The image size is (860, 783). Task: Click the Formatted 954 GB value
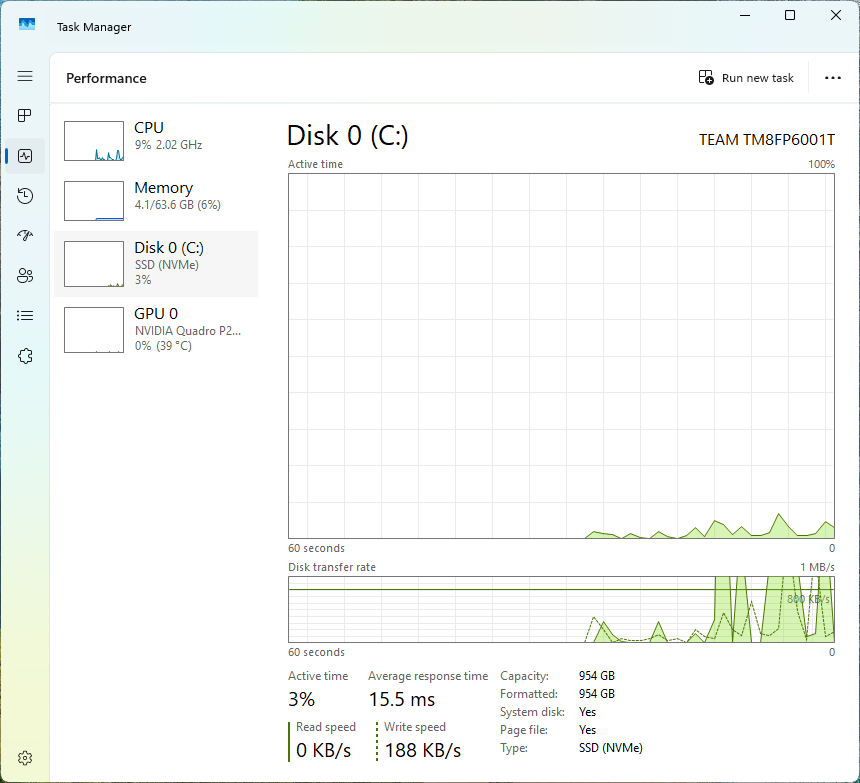(597, 694)
